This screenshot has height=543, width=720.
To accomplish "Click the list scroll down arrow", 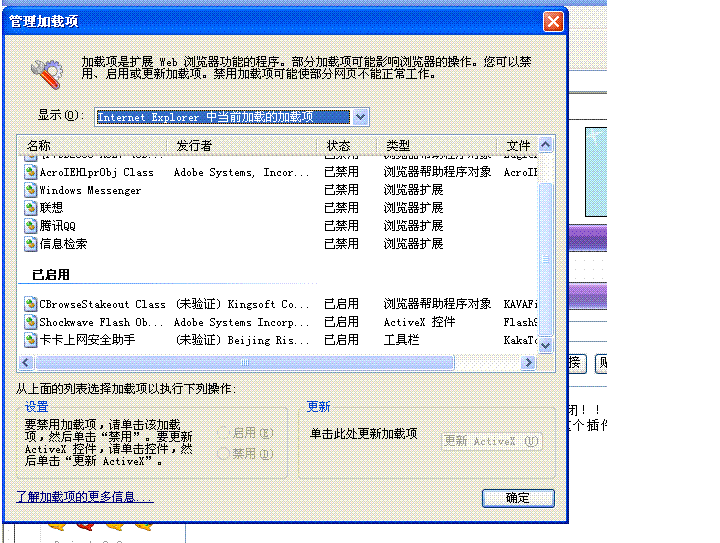I will click(x=545, y=345).
